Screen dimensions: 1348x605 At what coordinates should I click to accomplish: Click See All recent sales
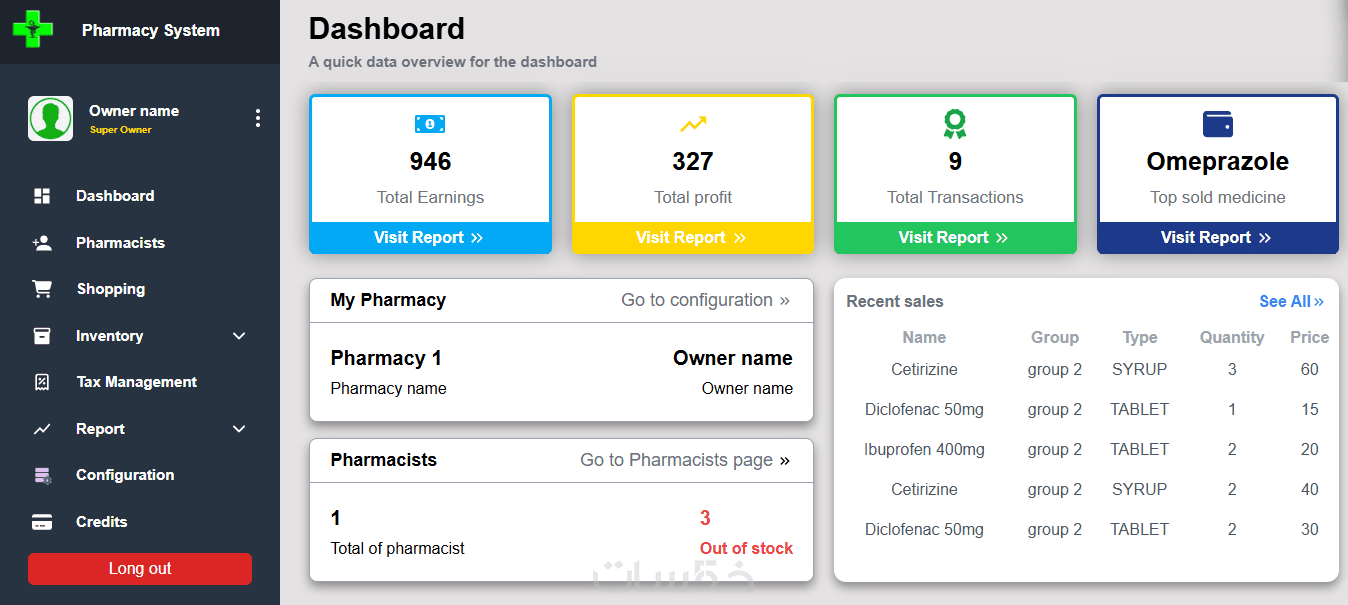(1291, 301)
